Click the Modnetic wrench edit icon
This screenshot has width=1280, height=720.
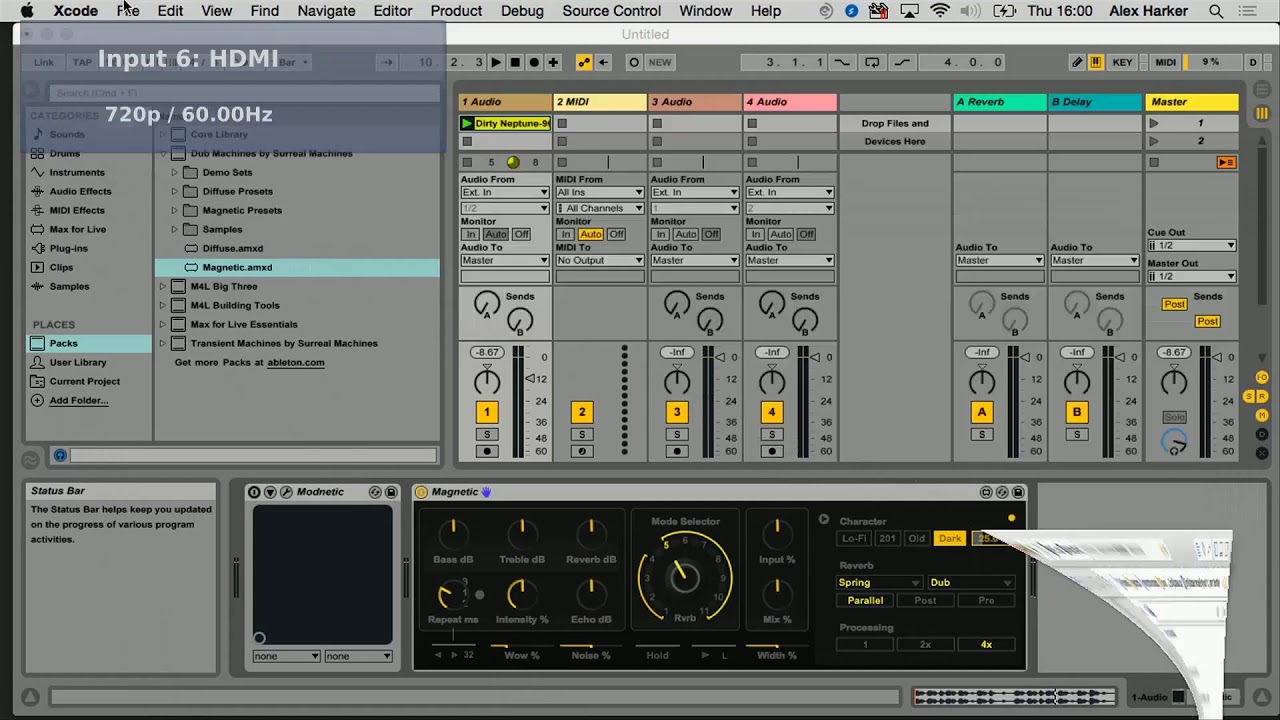[x=286, y=492]
